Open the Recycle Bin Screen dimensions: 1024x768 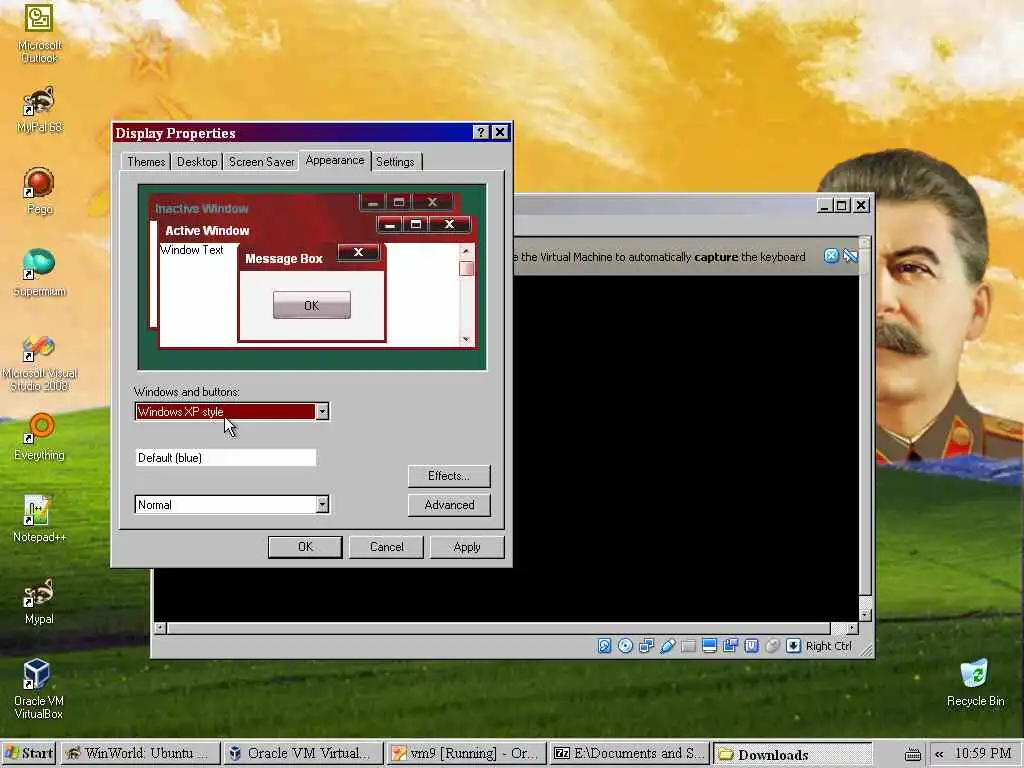[x=975, y=683]
